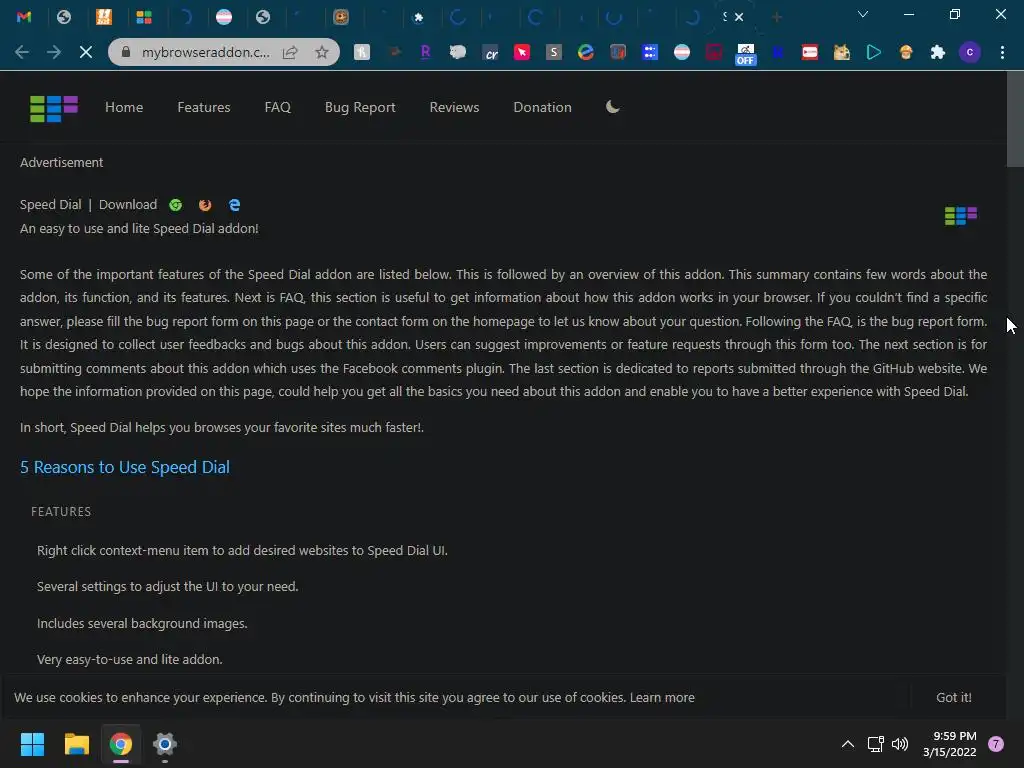Open the green play triangle extension
The height and width of the screenshot is (768, 1024).
(874, 52)
